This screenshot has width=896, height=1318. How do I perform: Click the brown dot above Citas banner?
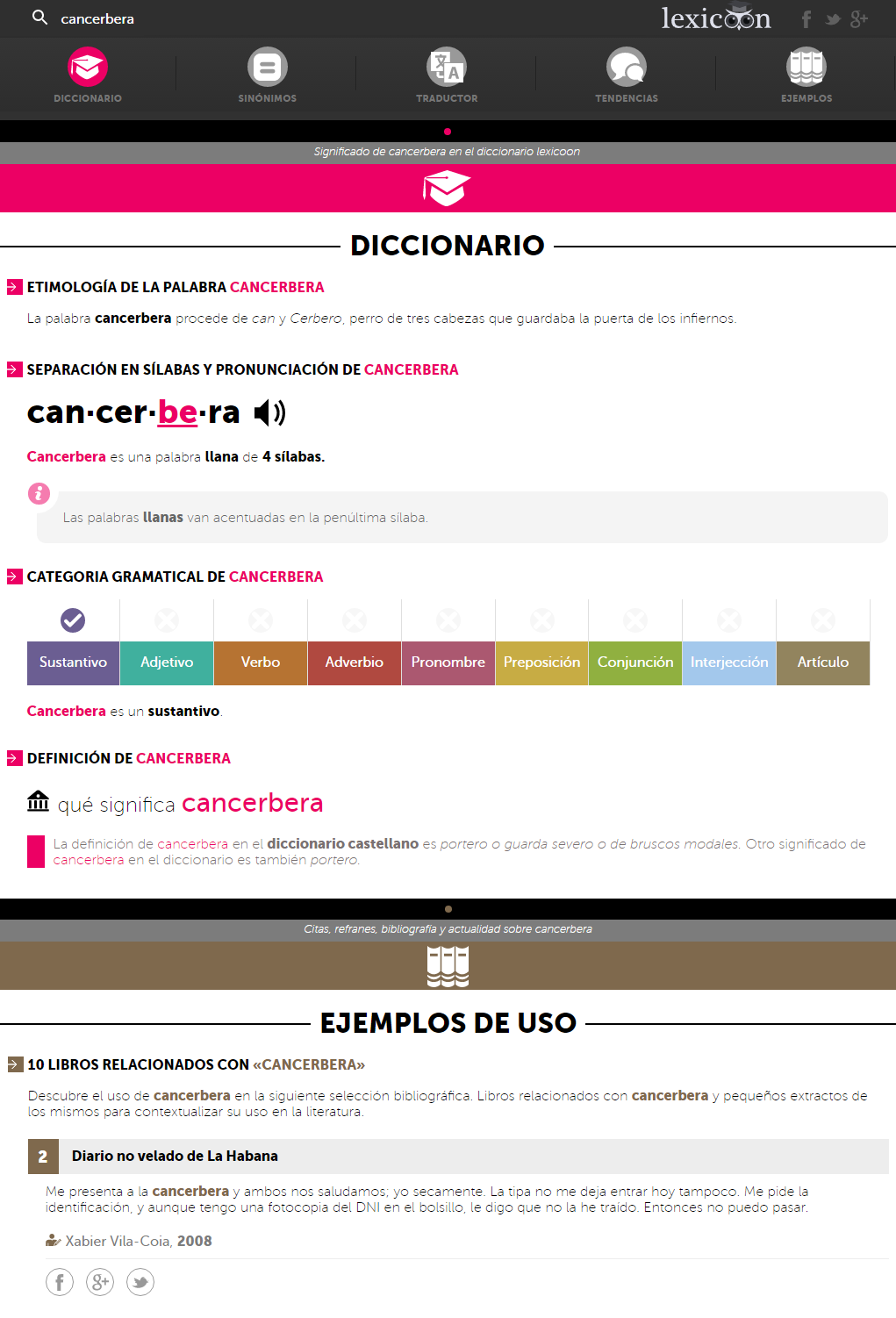[x=448, y=909]
